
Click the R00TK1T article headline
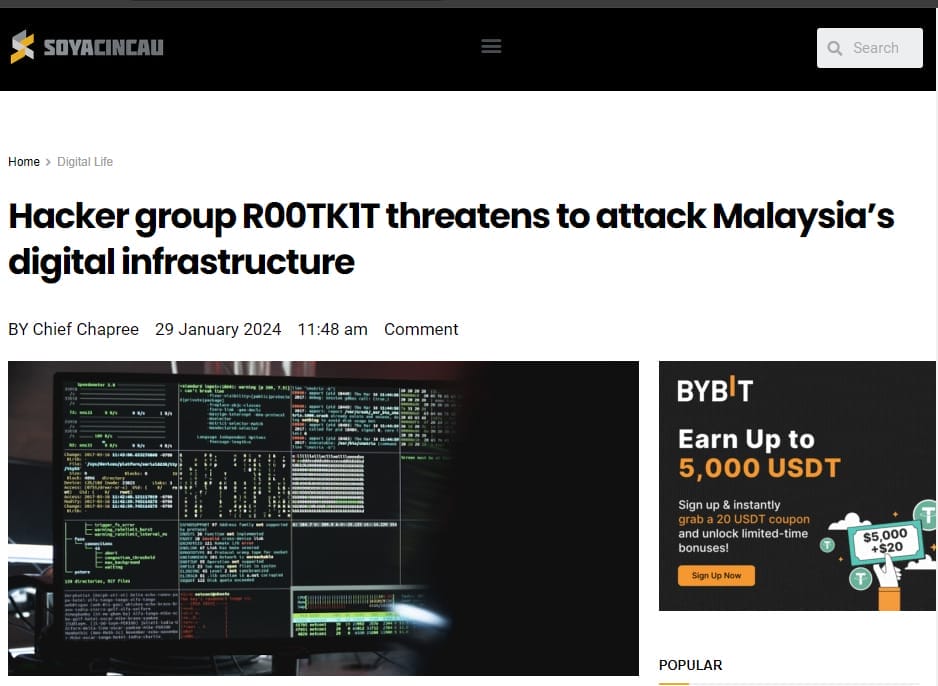pyautogui.click(x=450, y=239)
